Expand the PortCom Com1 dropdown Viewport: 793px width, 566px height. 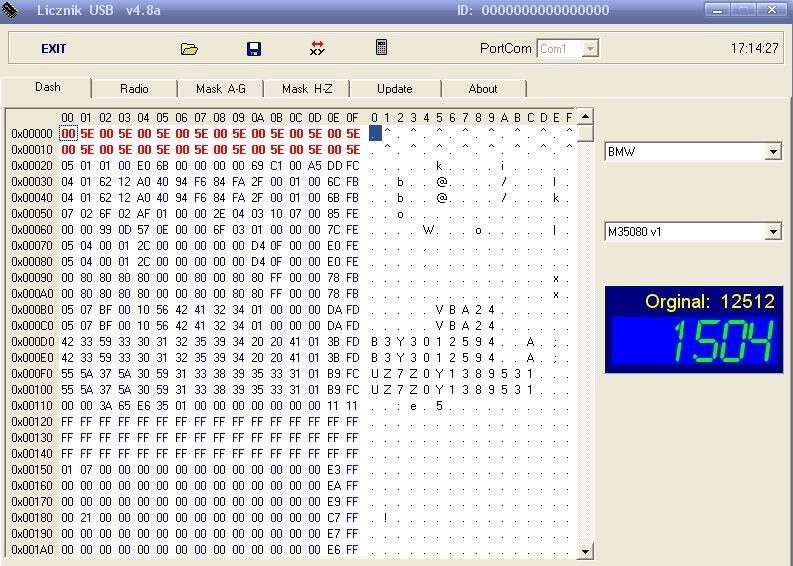[590, 48]
